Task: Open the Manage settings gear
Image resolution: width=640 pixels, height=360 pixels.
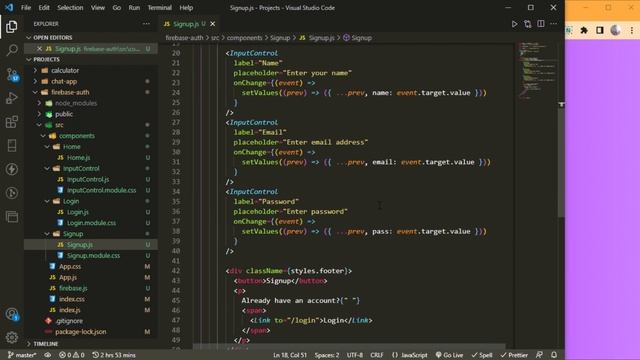Action: pos(12,337)
